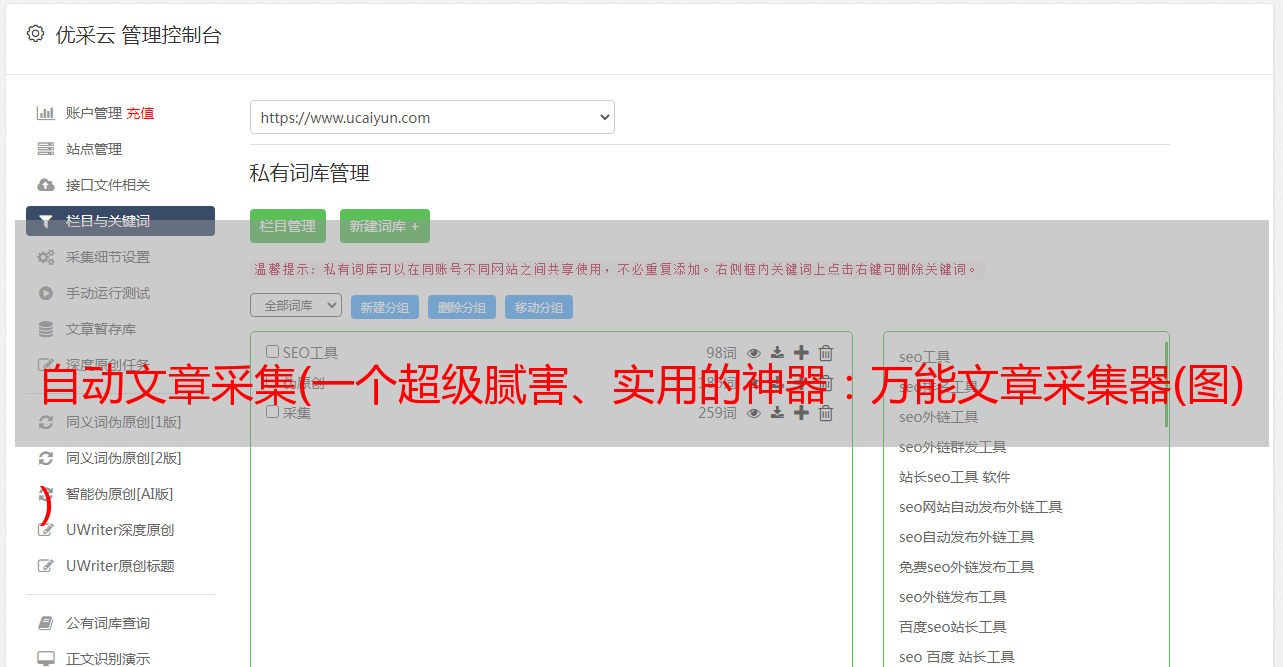The height and width of the screenshot is (667, 1283).
Task: Select keyword '百度seo站长工具'
Action: [952, 627]
